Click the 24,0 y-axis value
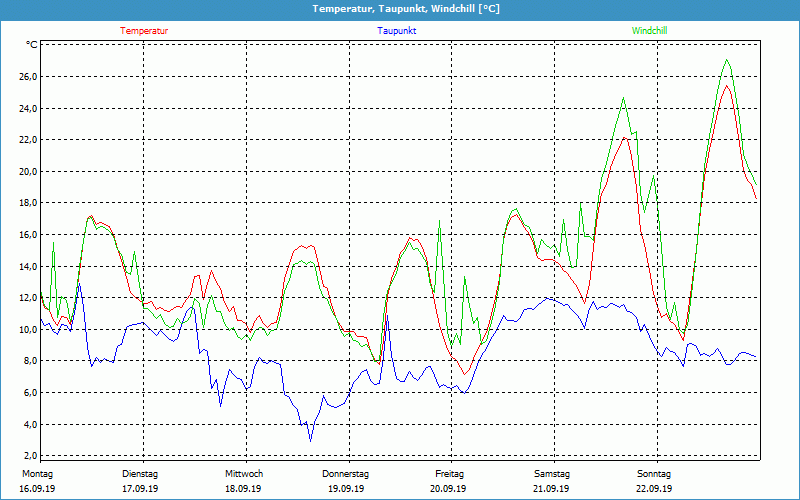800x500 pixels. point(29,108)
